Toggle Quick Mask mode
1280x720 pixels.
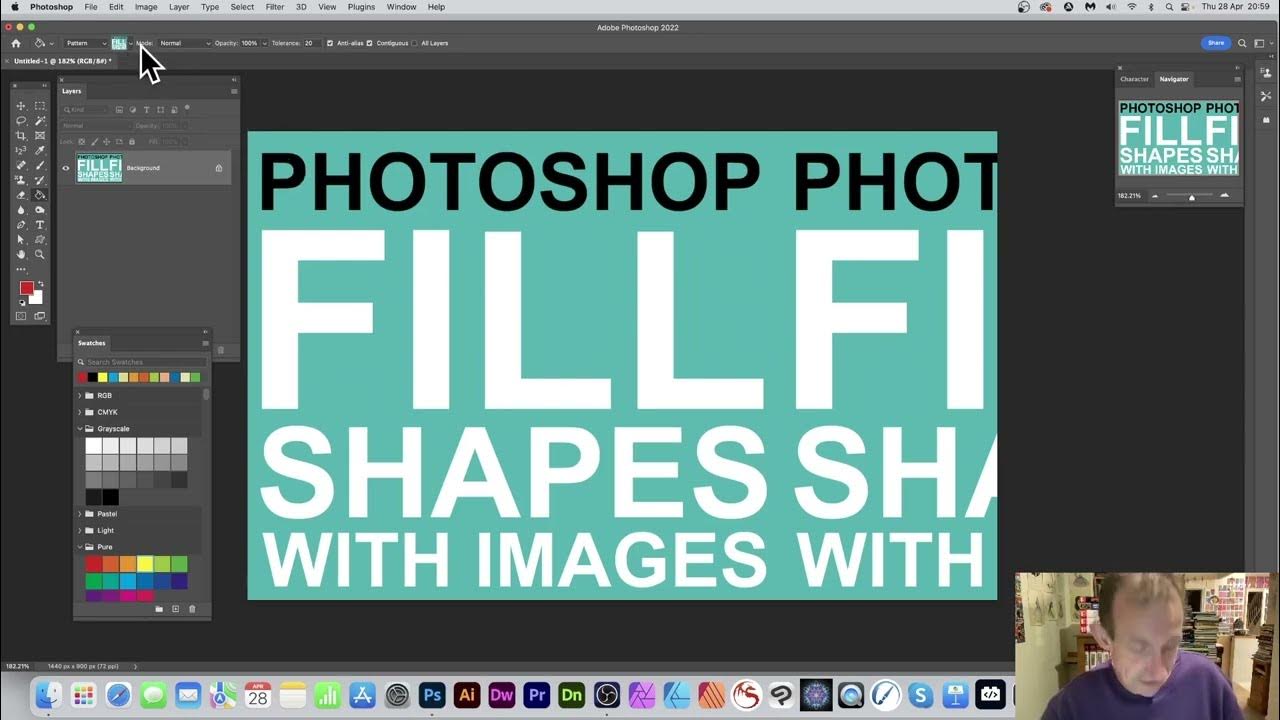(x=22, y=316)
